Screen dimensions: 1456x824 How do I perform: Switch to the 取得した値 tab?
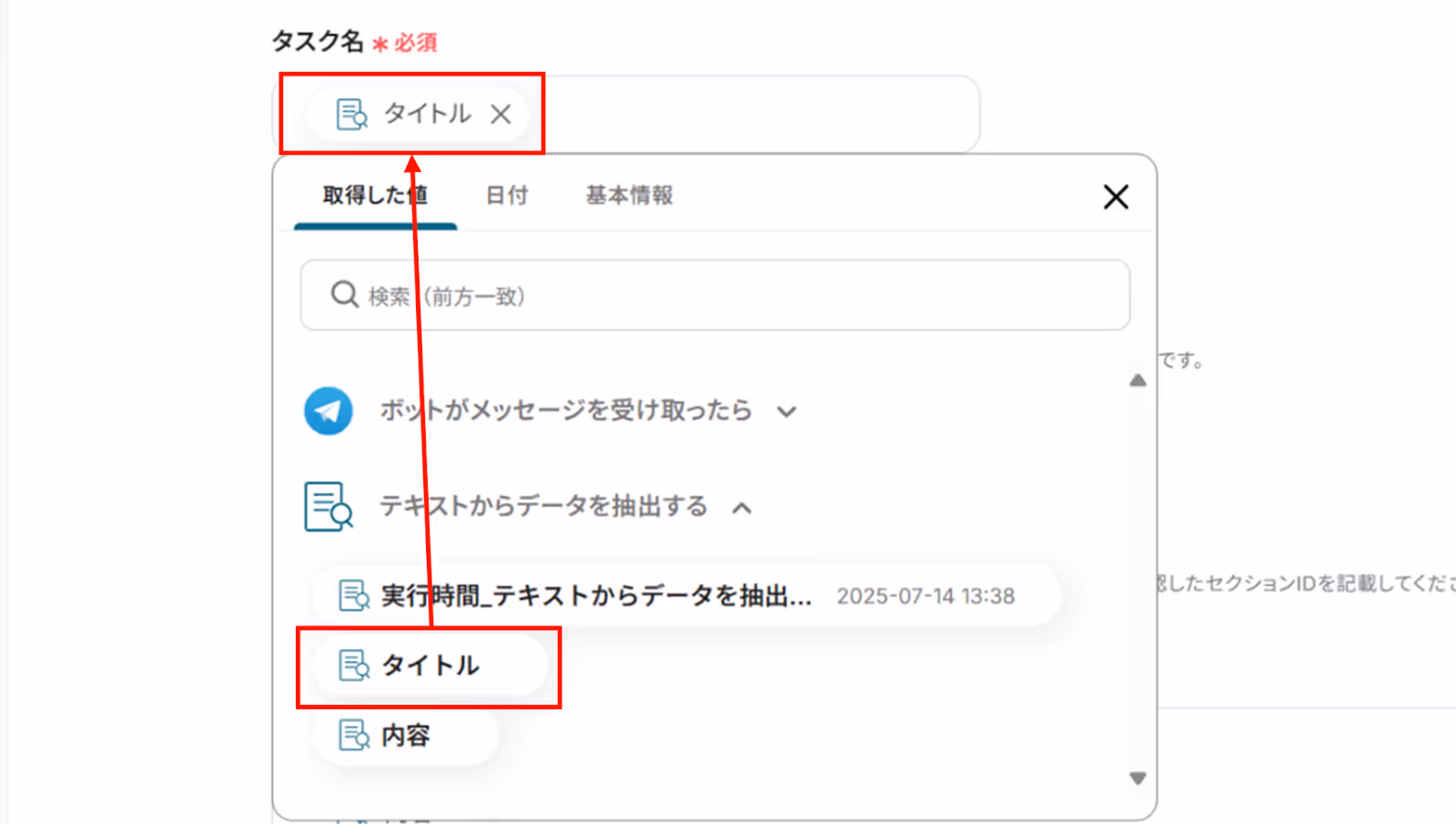point(375,196)
